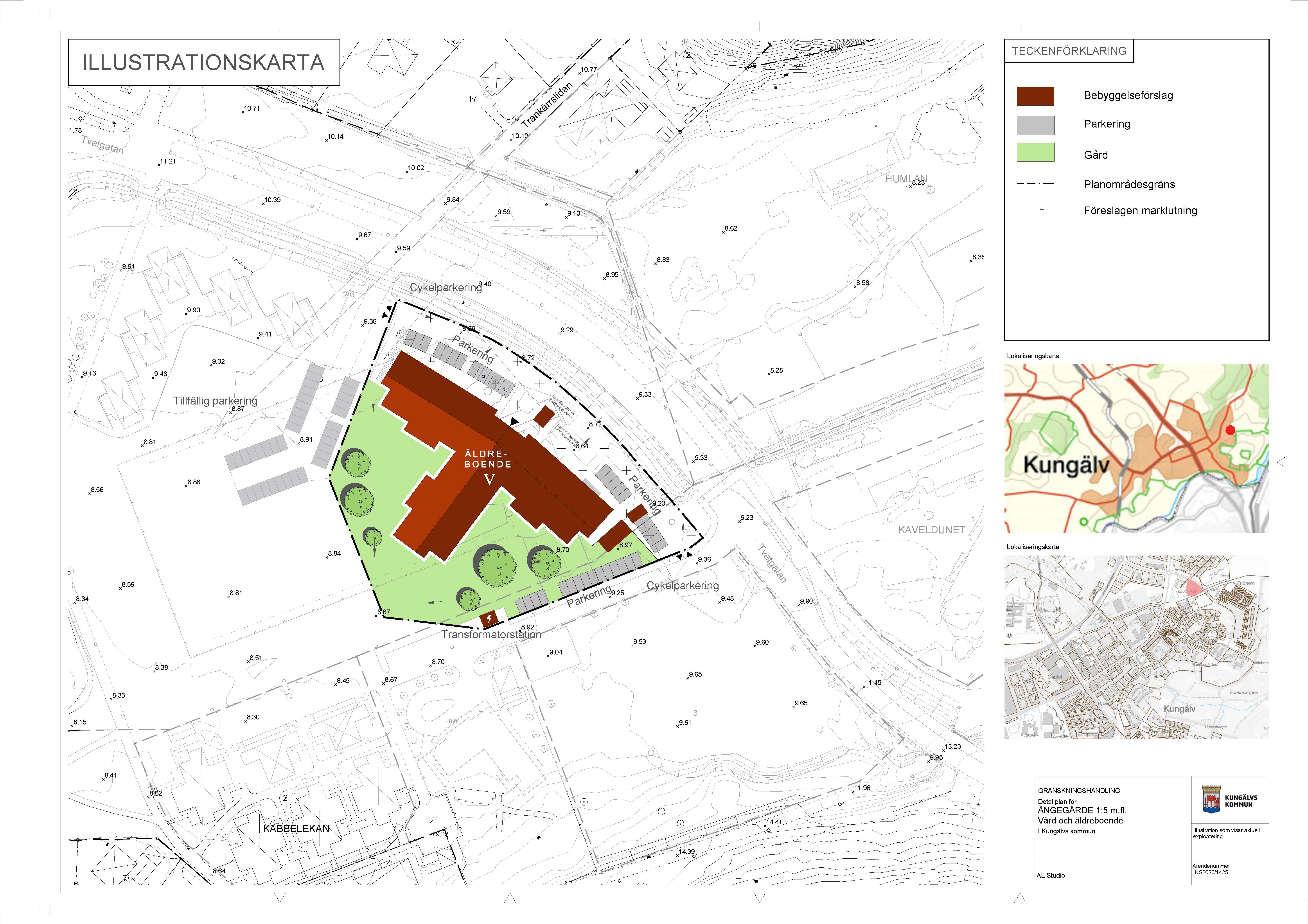Viewport: 1308px width, 924px height.
Task: Click the brown Bebyggelseförslag legend swatch
Action: coord(1035,96)
